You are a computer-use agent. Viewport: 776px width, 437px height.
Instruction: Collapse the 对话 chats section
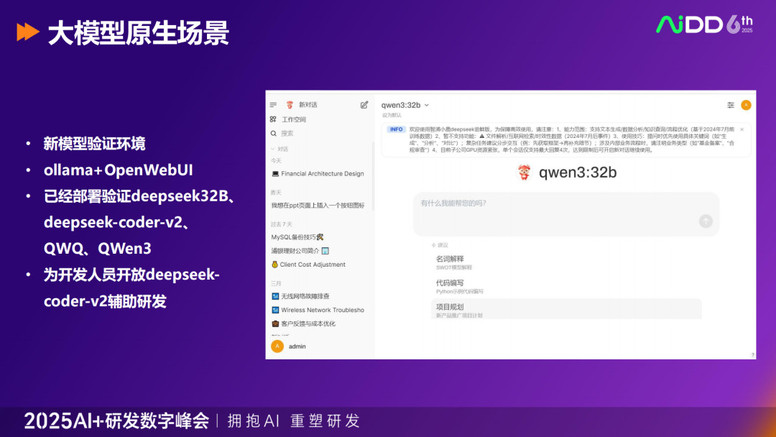(280, 148)
